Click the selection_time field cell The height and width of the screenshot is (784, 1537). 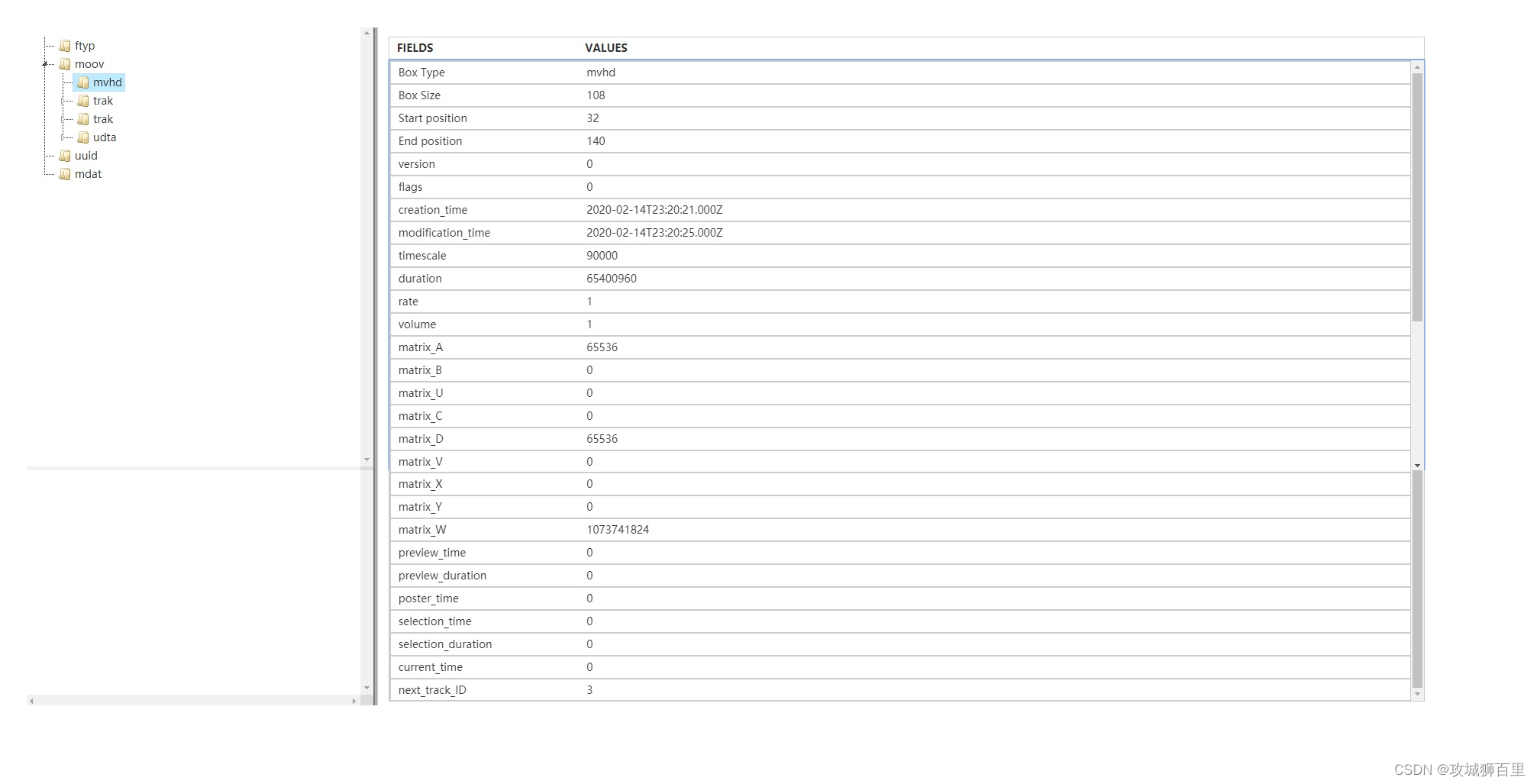tap(434, 621)
